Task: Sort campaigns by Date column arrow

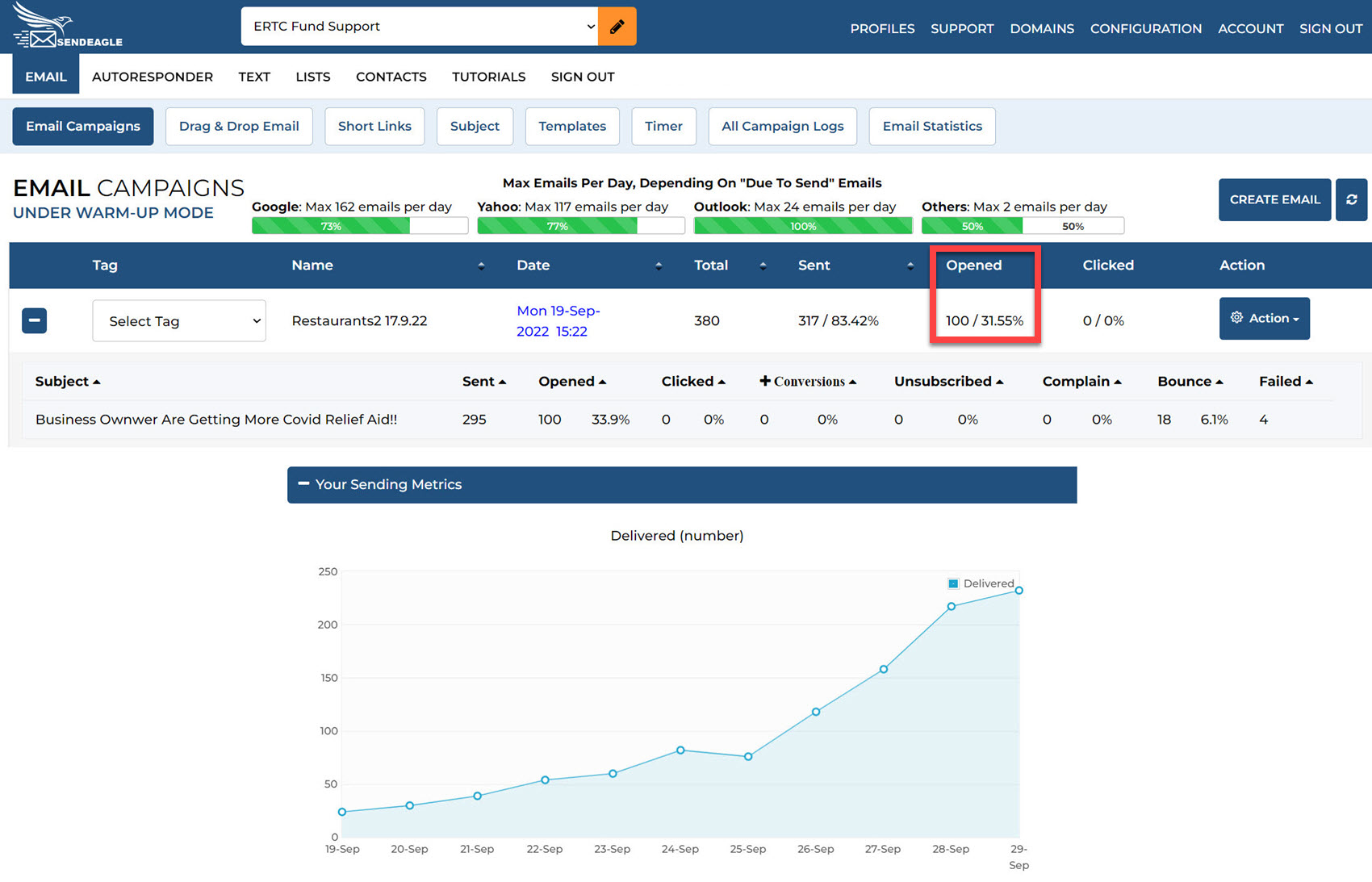Action: tap(658, 265)
